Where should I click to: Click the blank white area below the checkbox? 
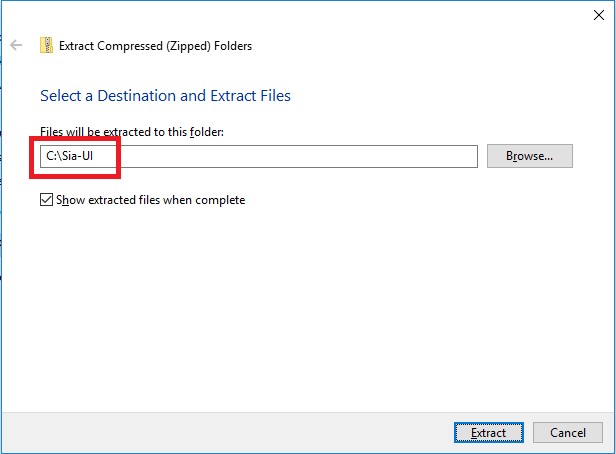(x=300, y=300)
